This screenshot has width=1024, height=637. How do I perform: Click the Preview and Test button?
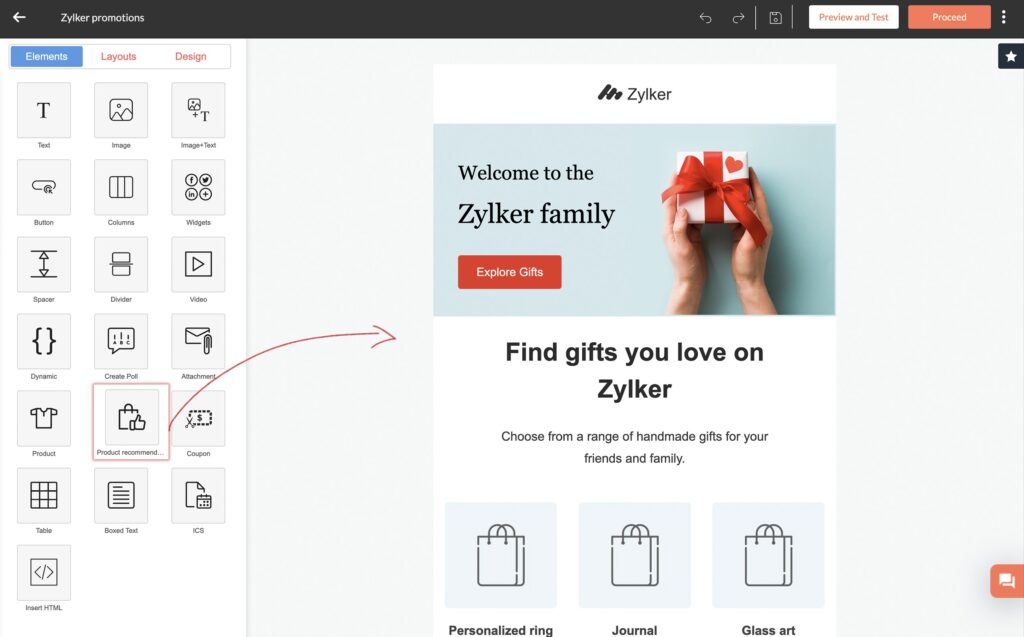coord(853,17)
